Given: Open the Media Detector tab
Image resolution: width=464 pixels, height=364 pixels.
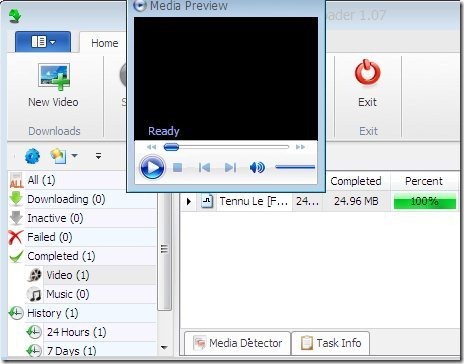Looking at the screenshot, I should (x=237, y=343).
